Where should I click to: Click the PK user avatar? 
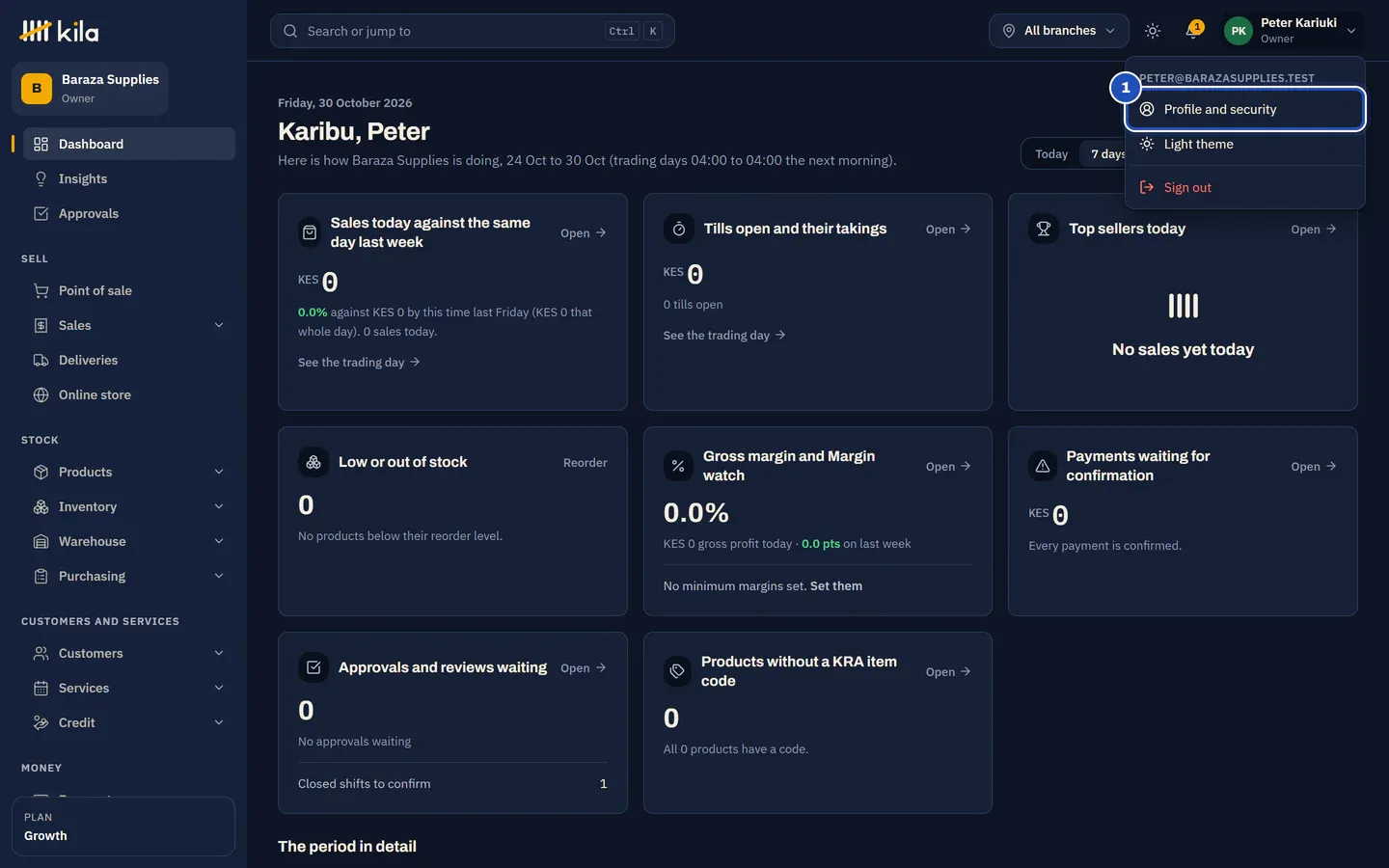pos(1239,31)
